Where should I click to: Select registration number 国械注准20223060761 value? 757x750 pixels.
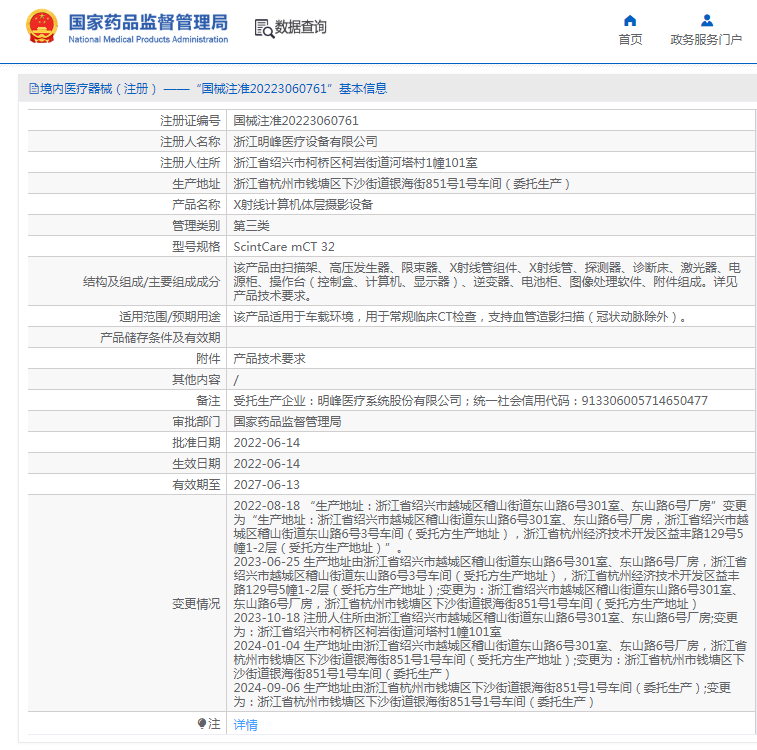pyautogui.click(x=296, y=121)
